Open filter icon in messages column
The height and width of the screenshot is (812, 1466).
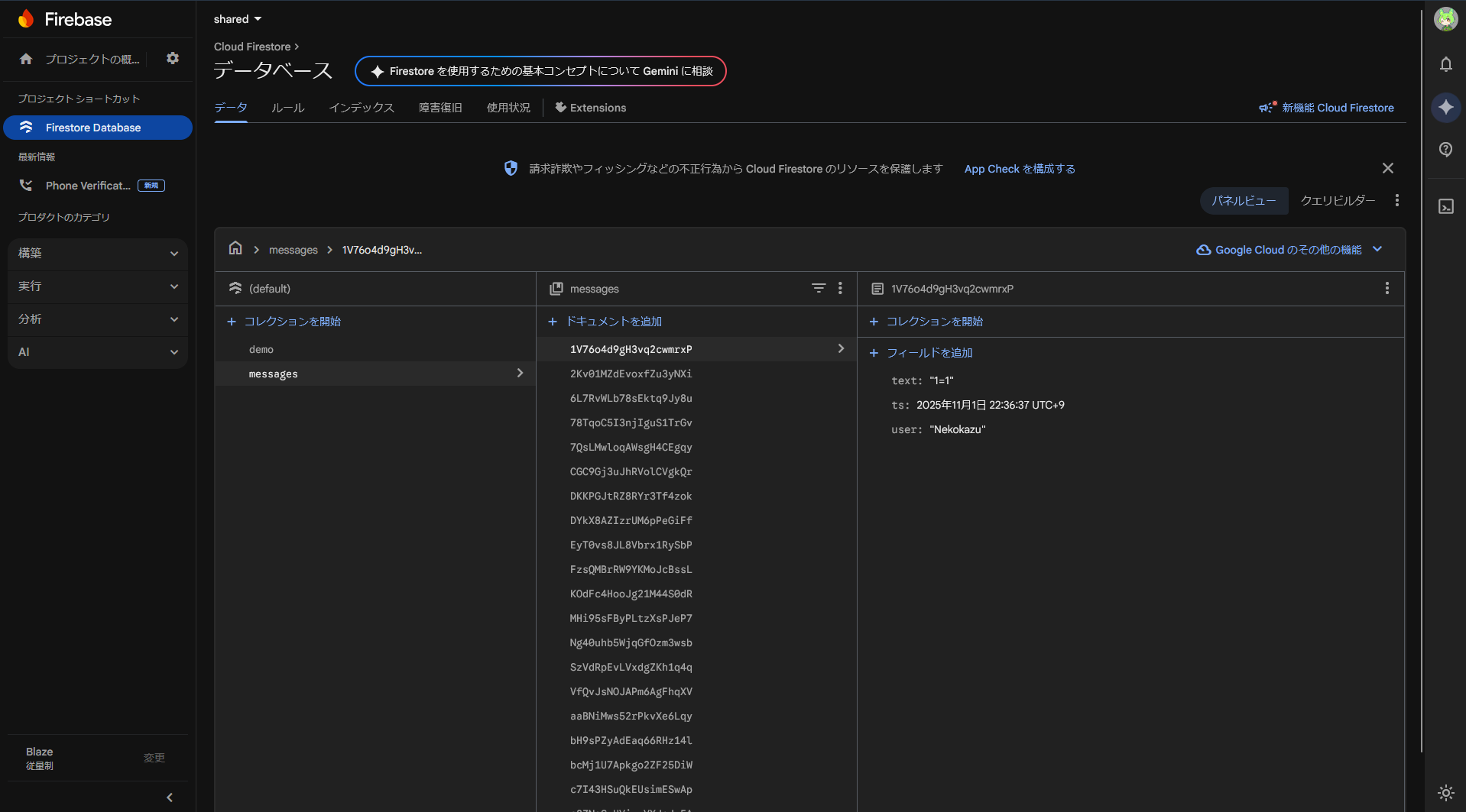(819, 288)
